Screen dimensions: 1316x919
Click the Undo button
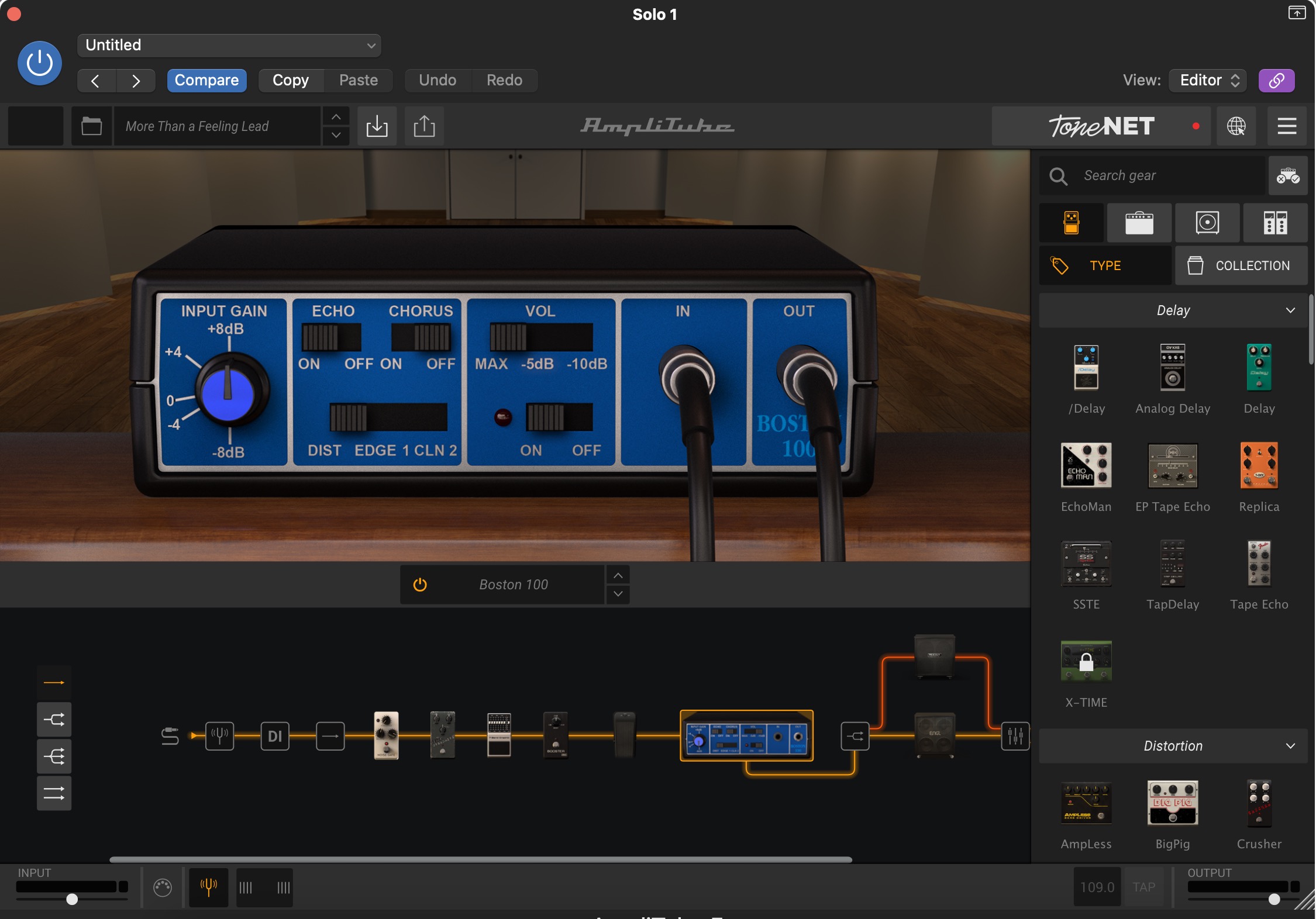click(x=437, y=80)
